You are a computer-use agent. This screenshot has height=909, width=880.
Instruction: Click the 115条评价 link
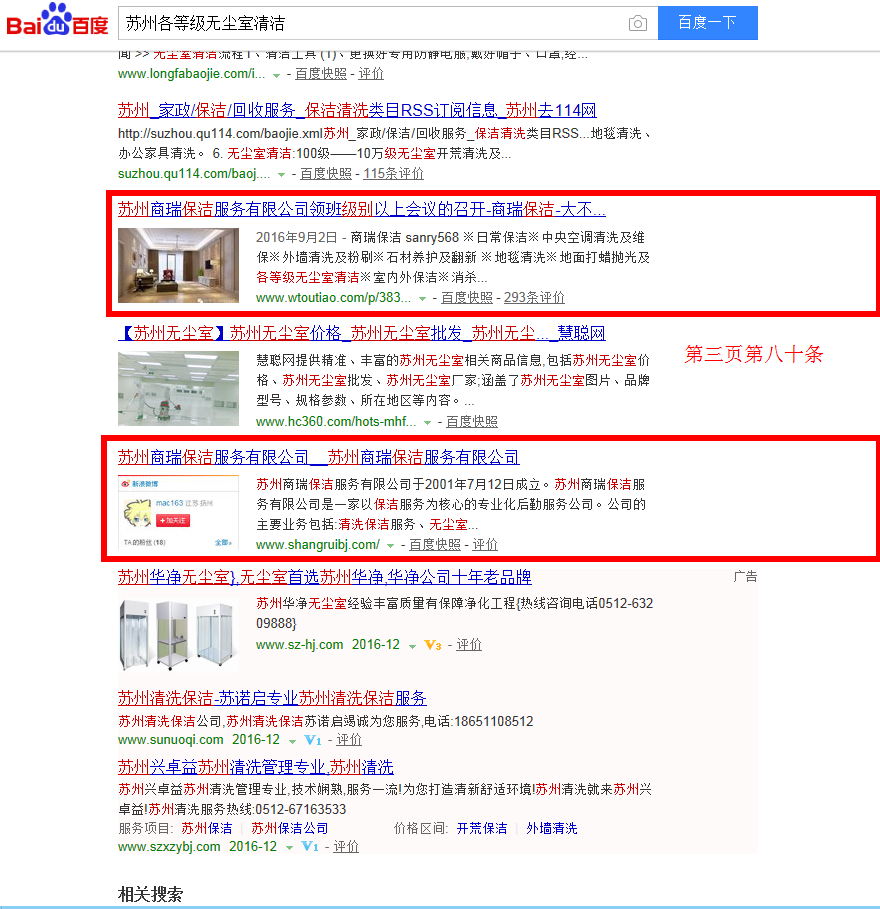(x=394, y=173)
